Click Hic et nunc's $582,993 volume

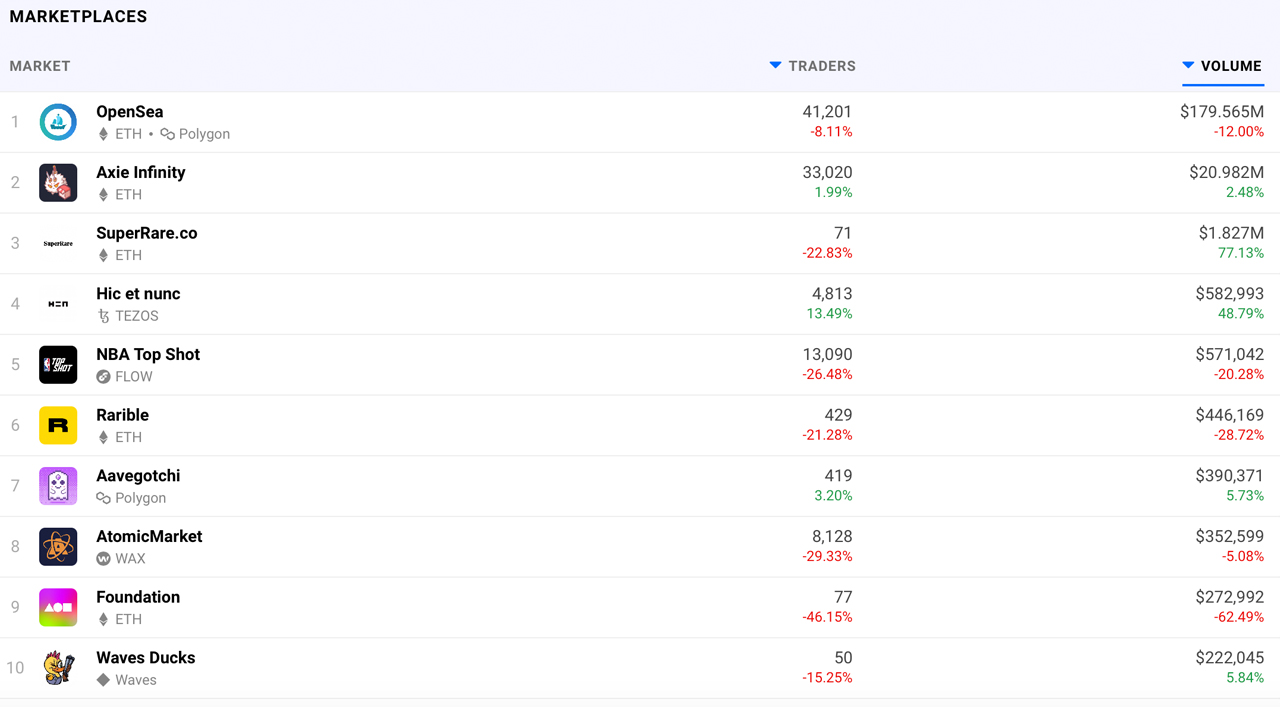point(1230,294)
